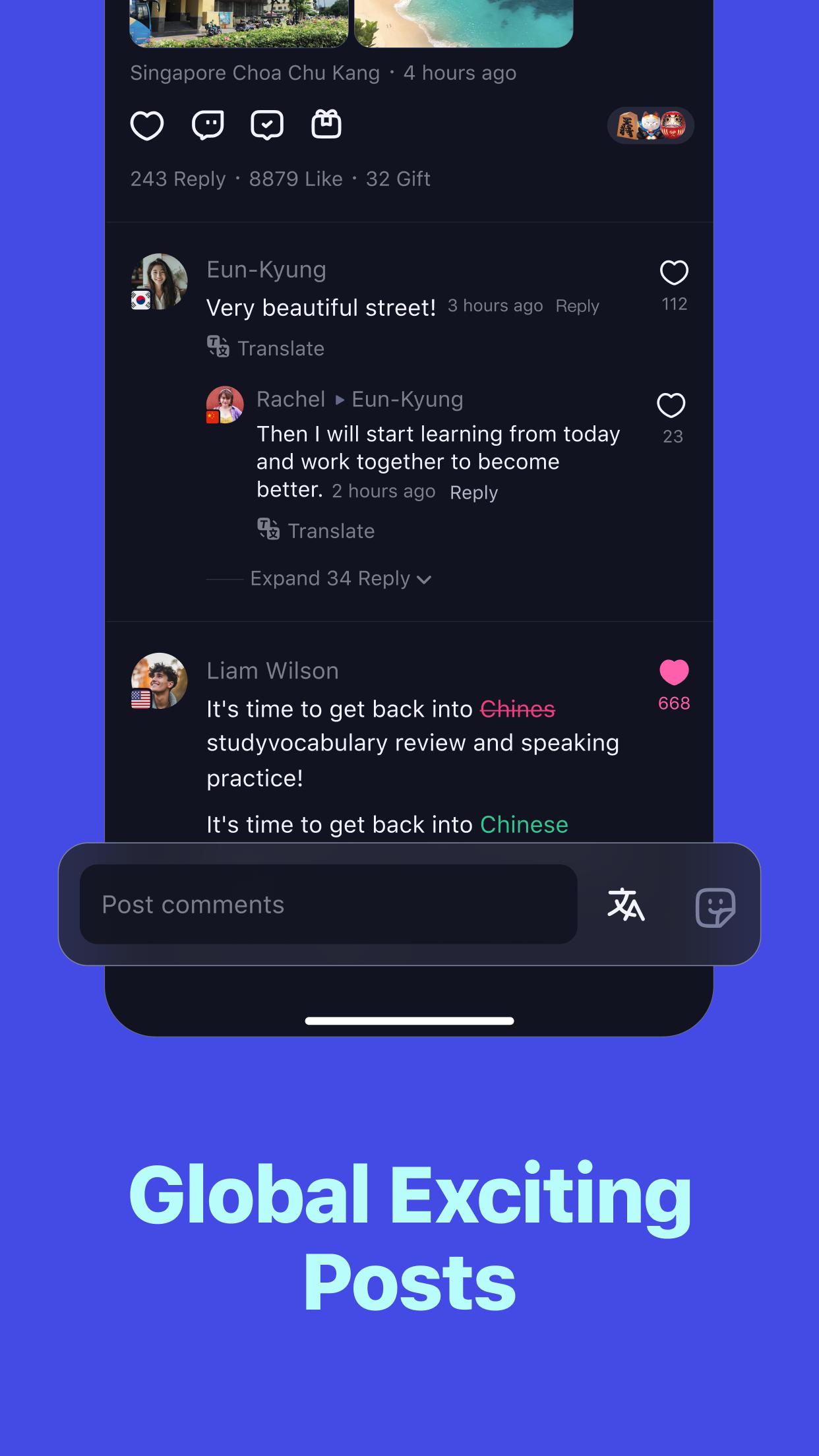Unlike Liam Wilson's comment pink heart

tap(674, 672)
